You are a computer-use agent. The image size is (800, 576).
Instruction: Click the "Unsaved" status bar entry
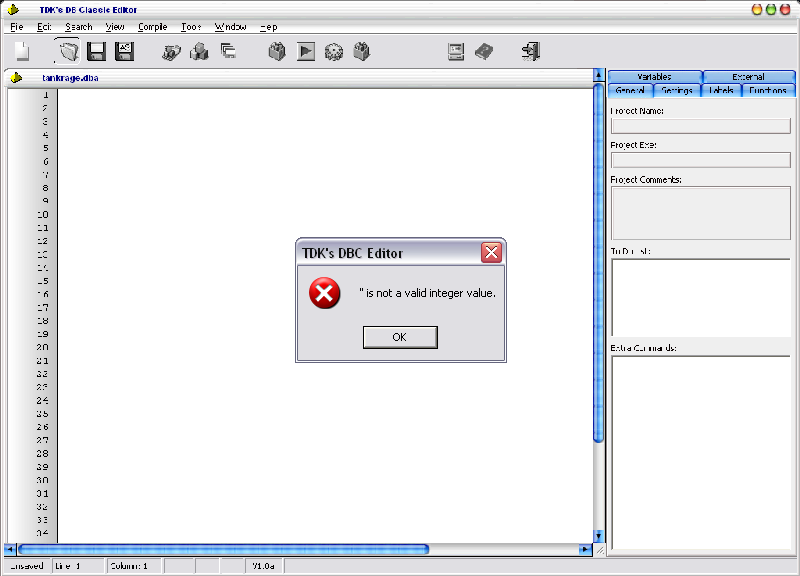coord(27,566)
